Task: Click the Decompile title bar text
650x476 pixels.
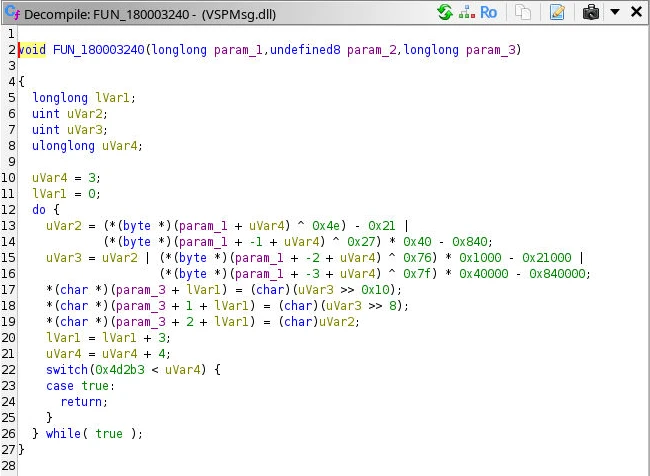Action: click(x=150, y=14)
